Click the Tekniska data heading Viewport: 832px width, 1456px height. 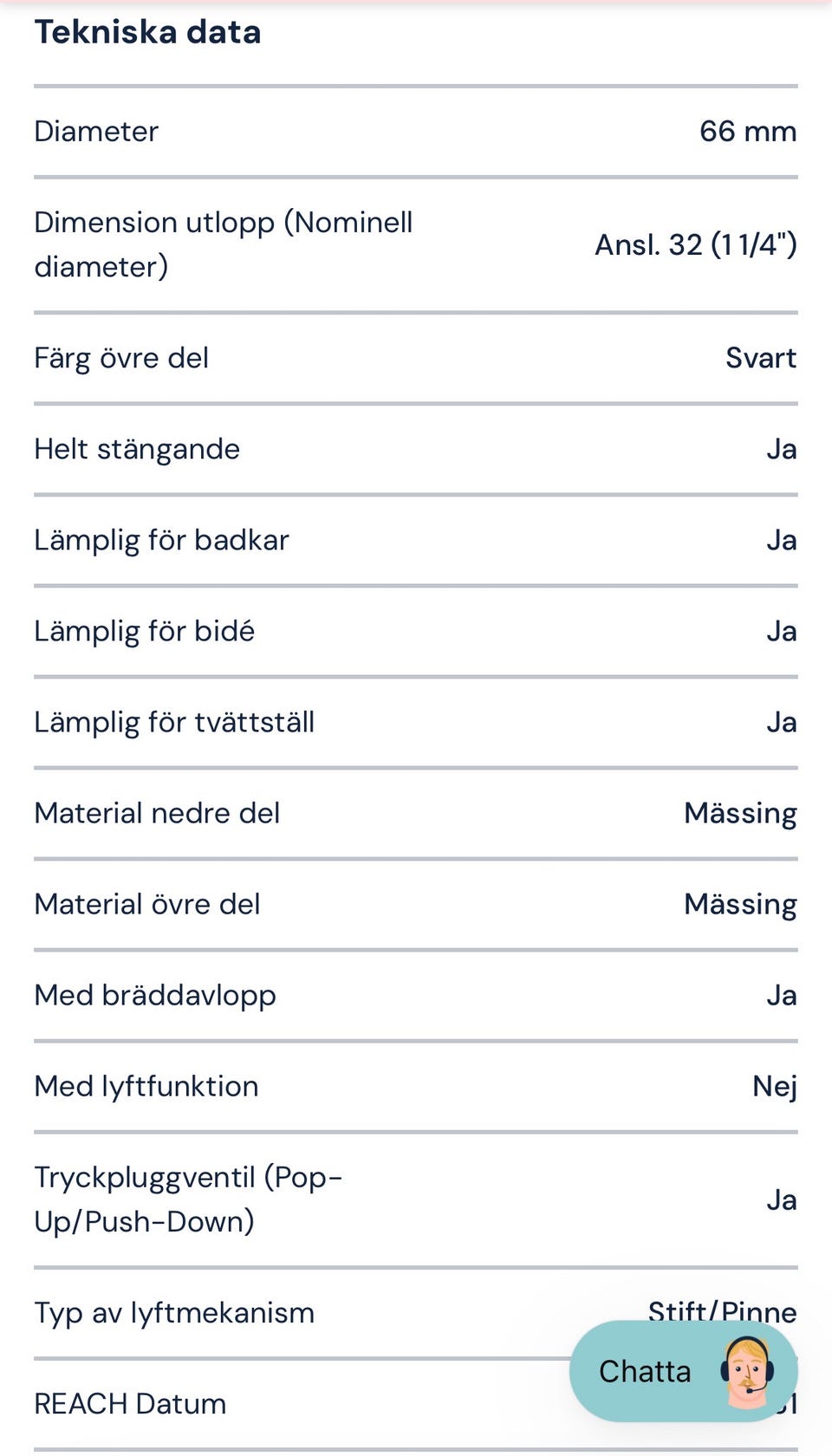click(x=147, y=32)
